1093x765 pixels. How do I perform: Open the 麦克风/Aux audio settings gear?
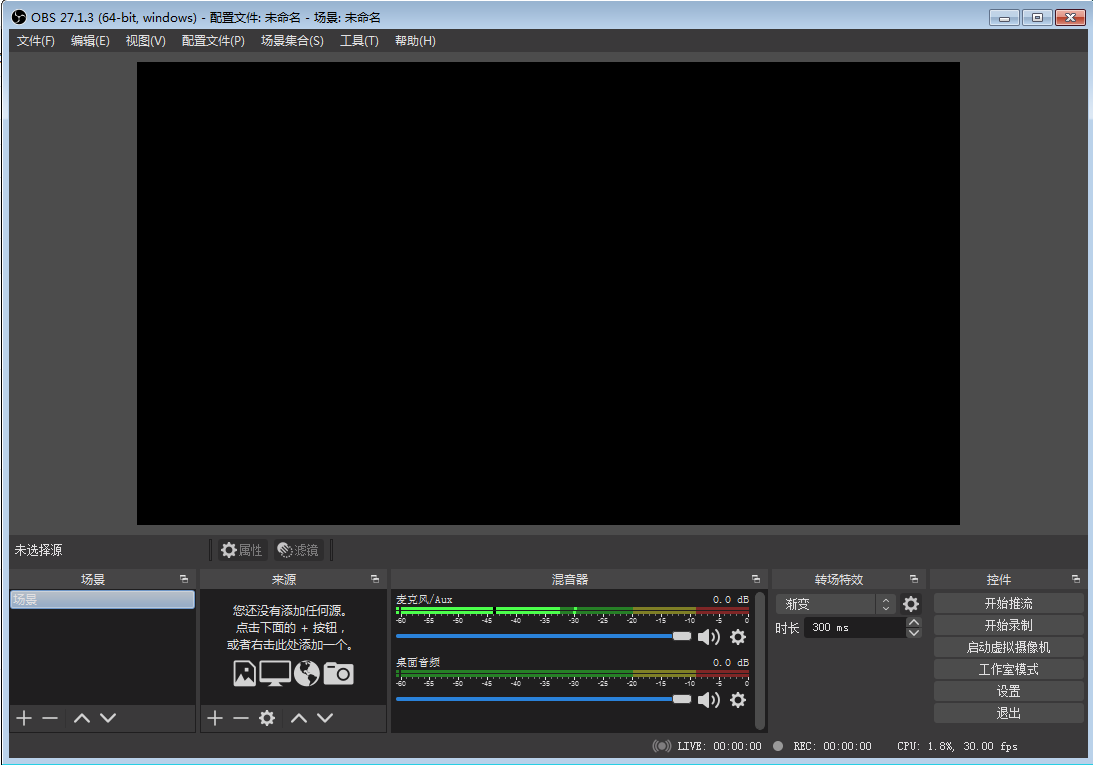pyautogui.click(x=738, y=637)
